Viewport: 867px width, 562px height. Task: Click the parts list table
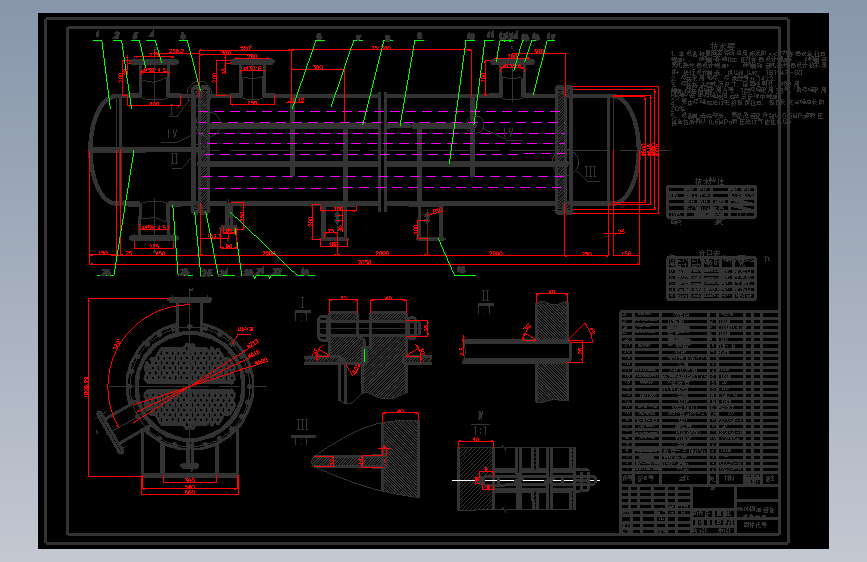pyautogui.click(x=699, y=398)
